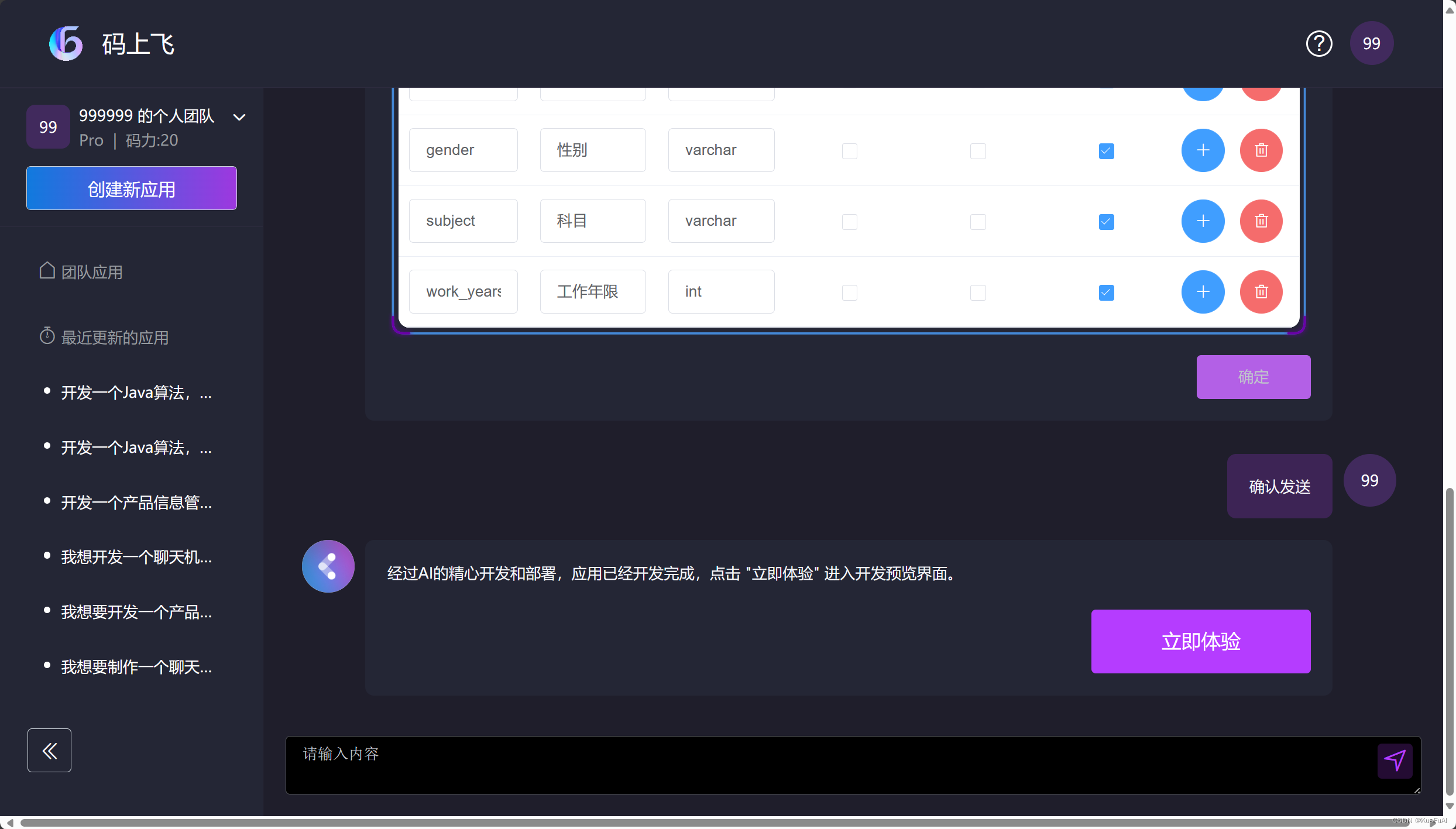Click the 创建新应用 button

pyautogui.click(x=132, y=188)
